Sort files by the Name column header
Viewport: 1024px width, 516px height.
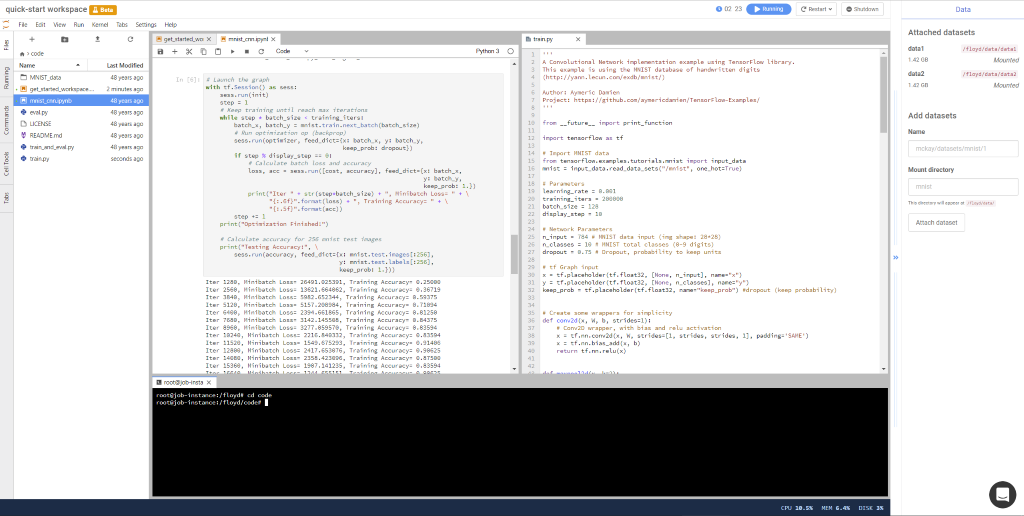pos(50,65)
